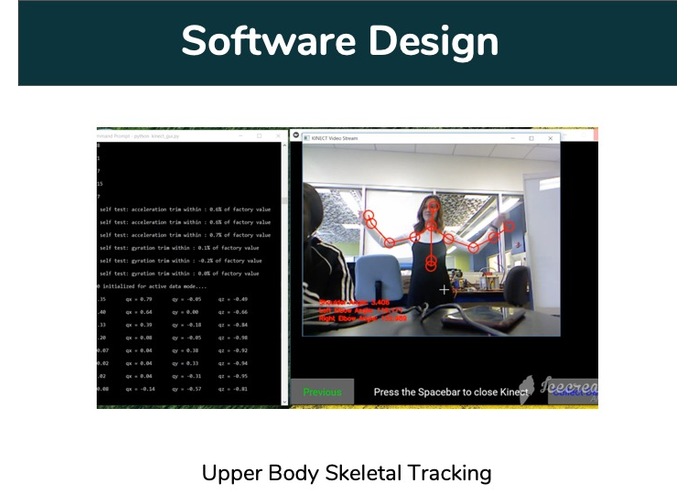Click the green Previous button

(x=322, y=392)
